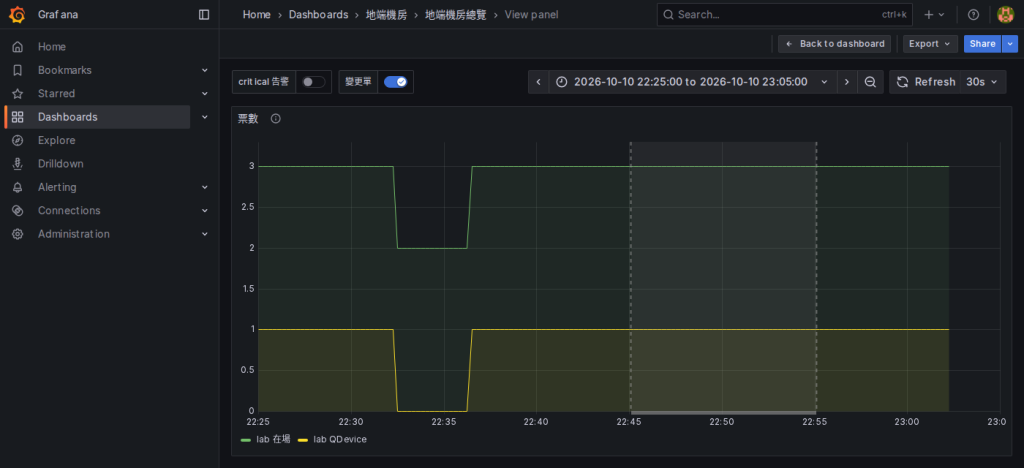Expand the Alerting section chevron
This screenshot has width=1024, height=468.
point(204,187)
